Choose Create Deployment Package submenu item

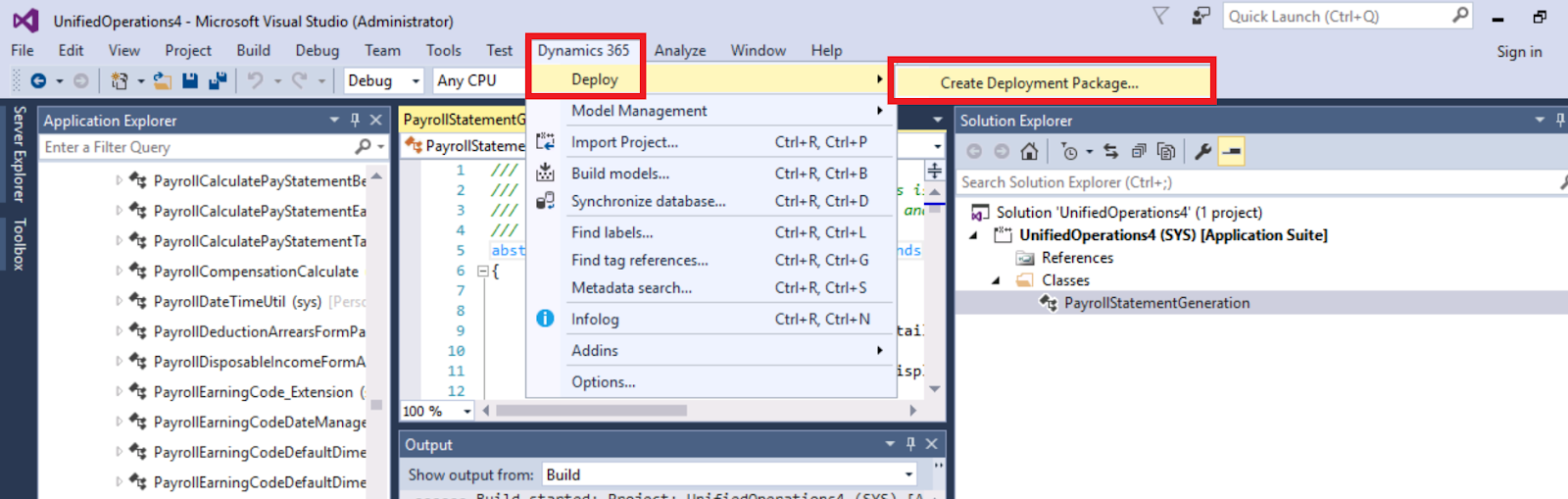point(1039,83)
